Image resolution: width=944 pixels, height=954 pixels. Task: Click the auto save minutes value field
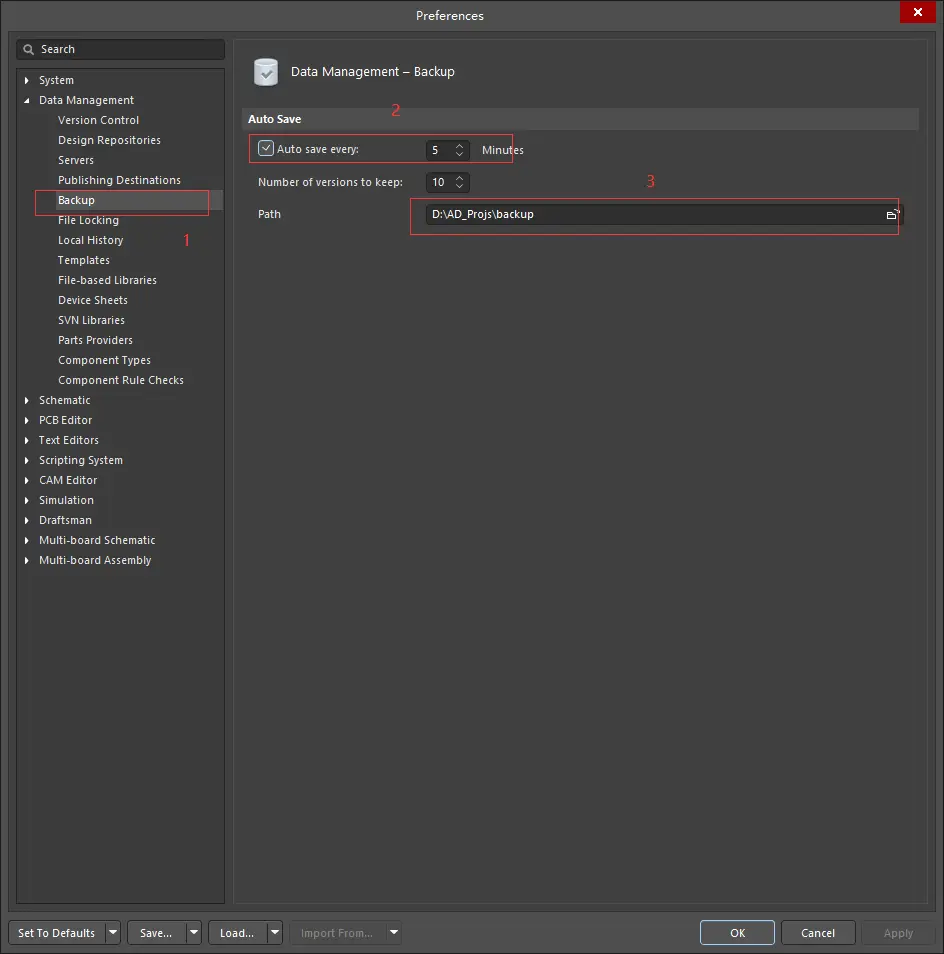pos(440,150)
